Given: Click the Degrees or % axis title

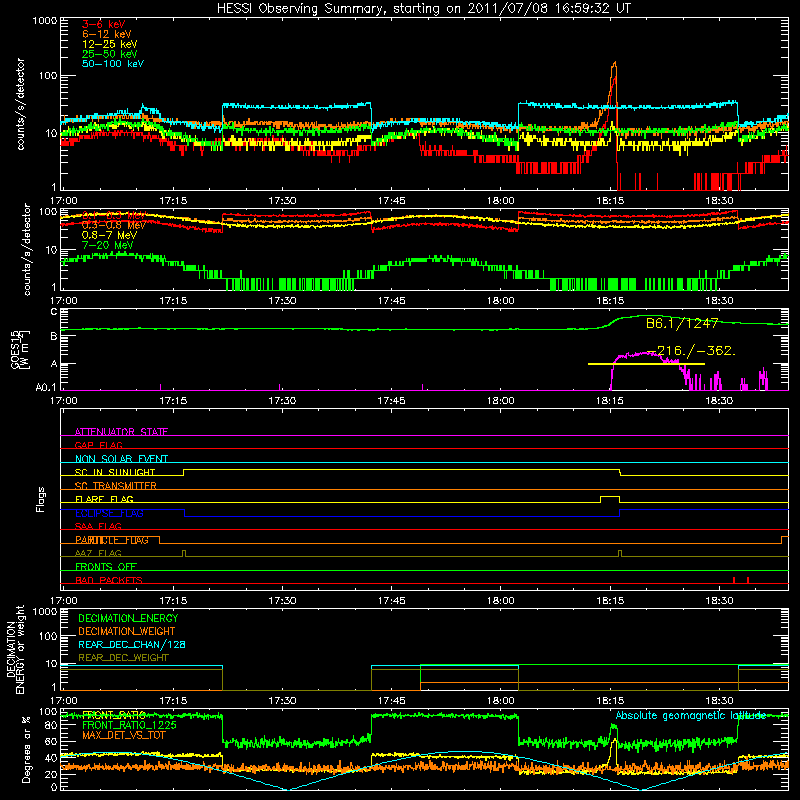Looking at the screenshot, I should tap(26, 749).
